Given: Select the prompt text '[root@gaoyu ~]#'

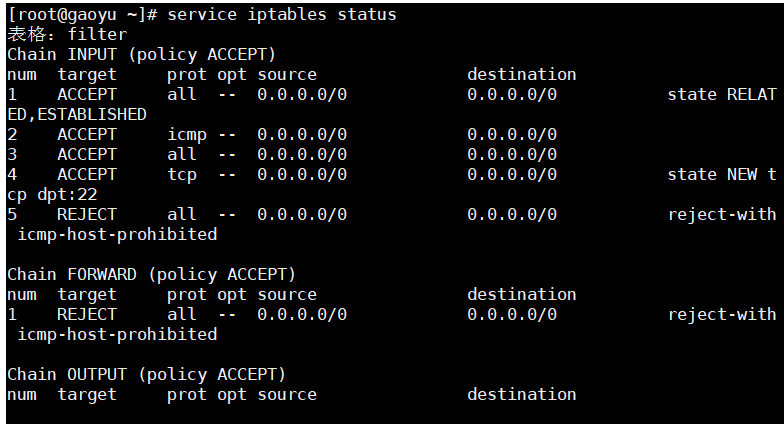Looking at the screenshot, I should click(82, 14).
